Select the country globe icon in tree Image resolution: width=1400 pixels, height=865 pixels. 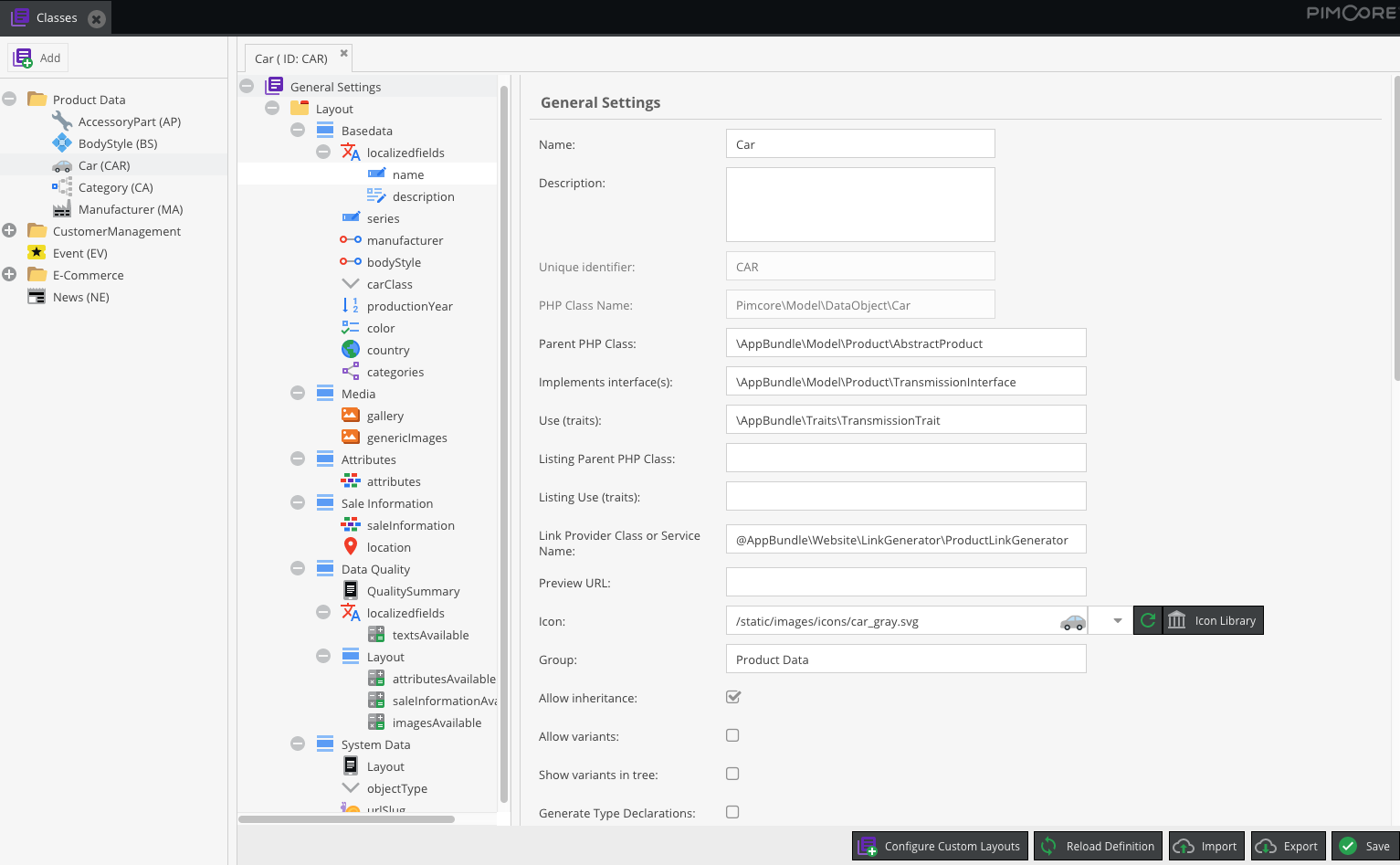pos(351,350)
